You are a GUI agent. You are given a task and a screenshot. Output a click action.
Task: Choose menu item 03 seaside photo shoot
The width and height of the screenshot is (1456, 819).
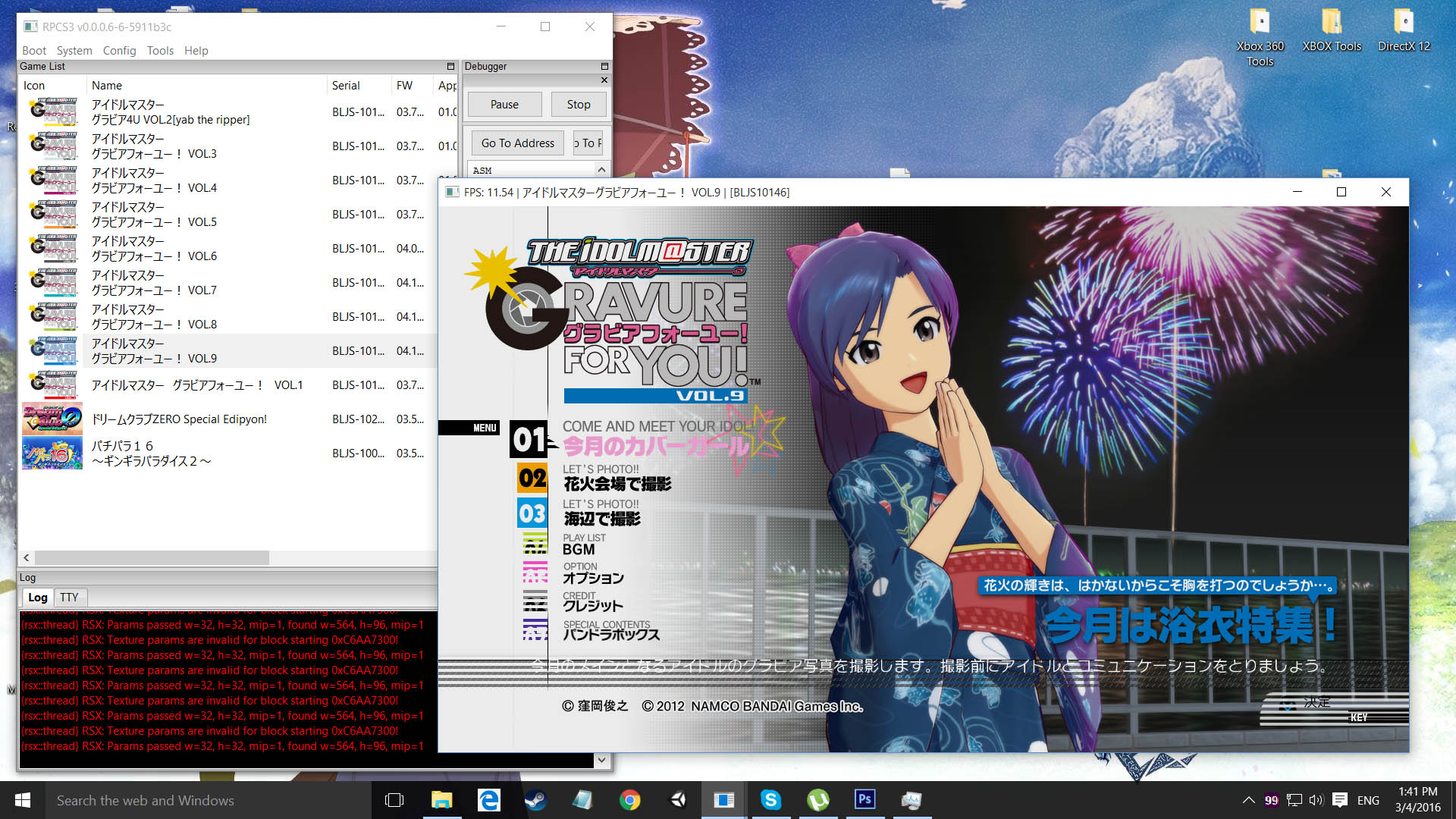pos(580,513)
